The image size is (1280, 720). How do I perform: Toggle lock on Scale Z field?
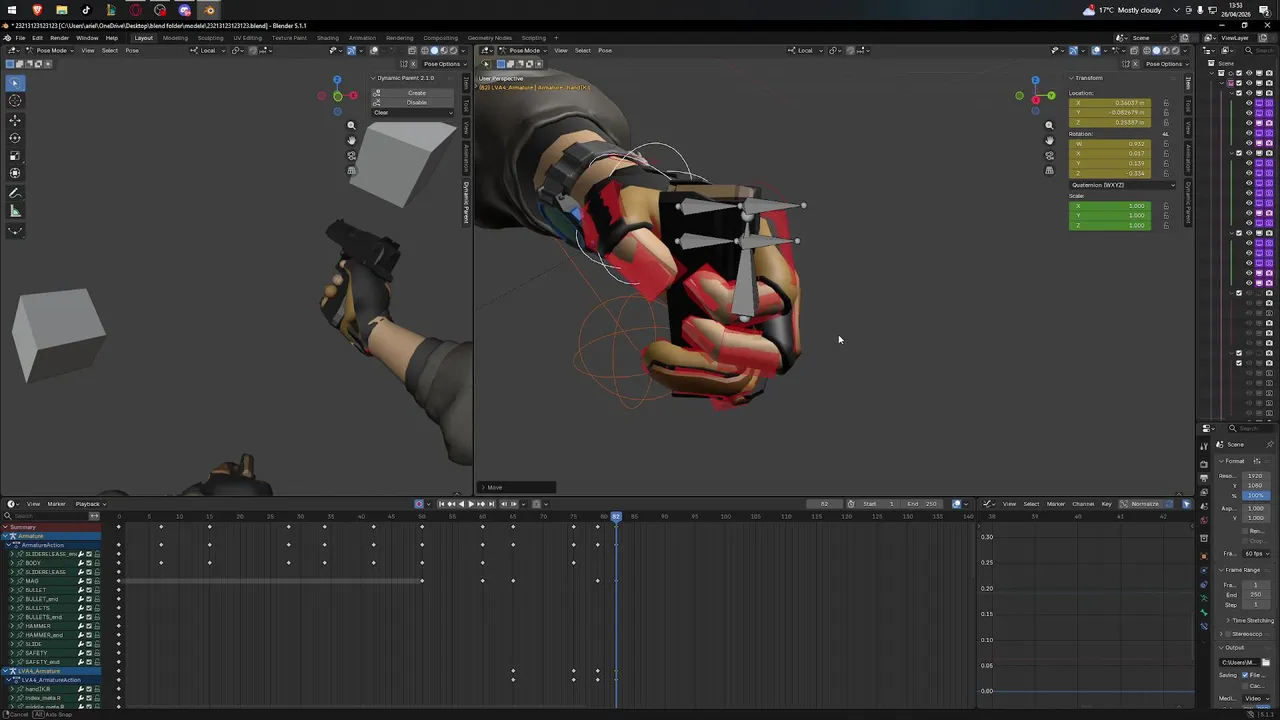1165,225
